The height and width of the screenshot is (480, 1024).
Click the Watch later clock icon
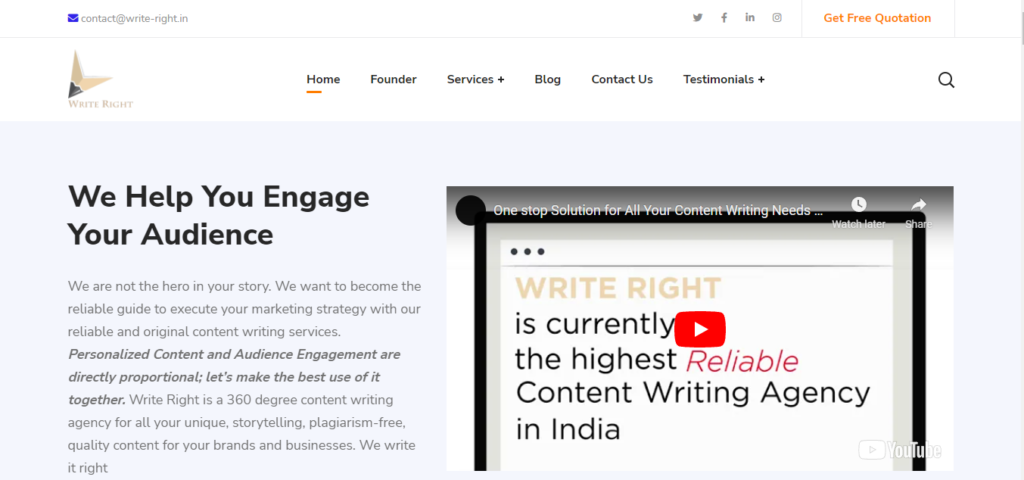point(858,205)
